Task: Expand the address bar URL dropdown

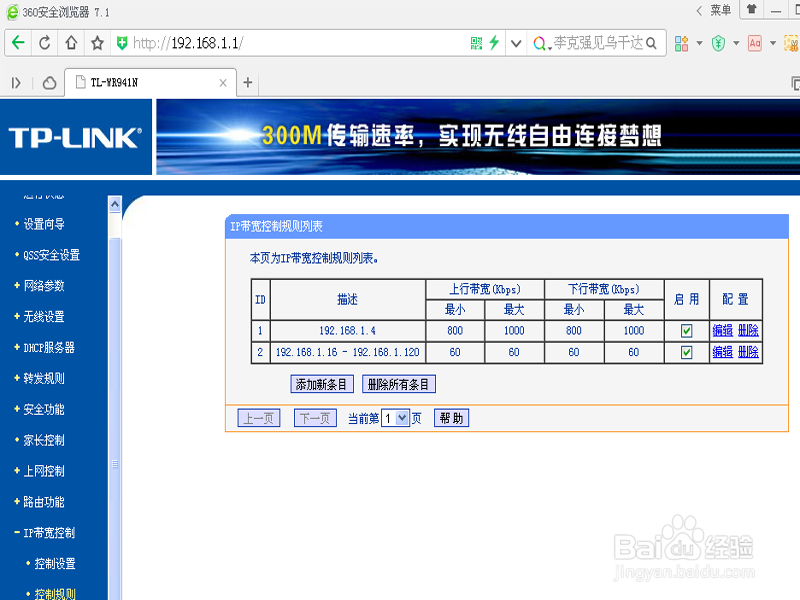Action: 516,43
